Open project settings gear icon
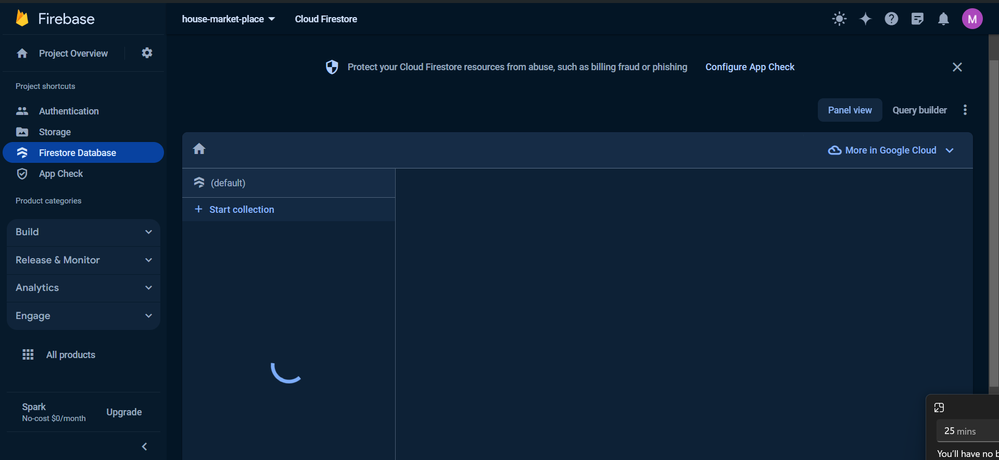Viewport: 999px width, 460px height. 147,53
